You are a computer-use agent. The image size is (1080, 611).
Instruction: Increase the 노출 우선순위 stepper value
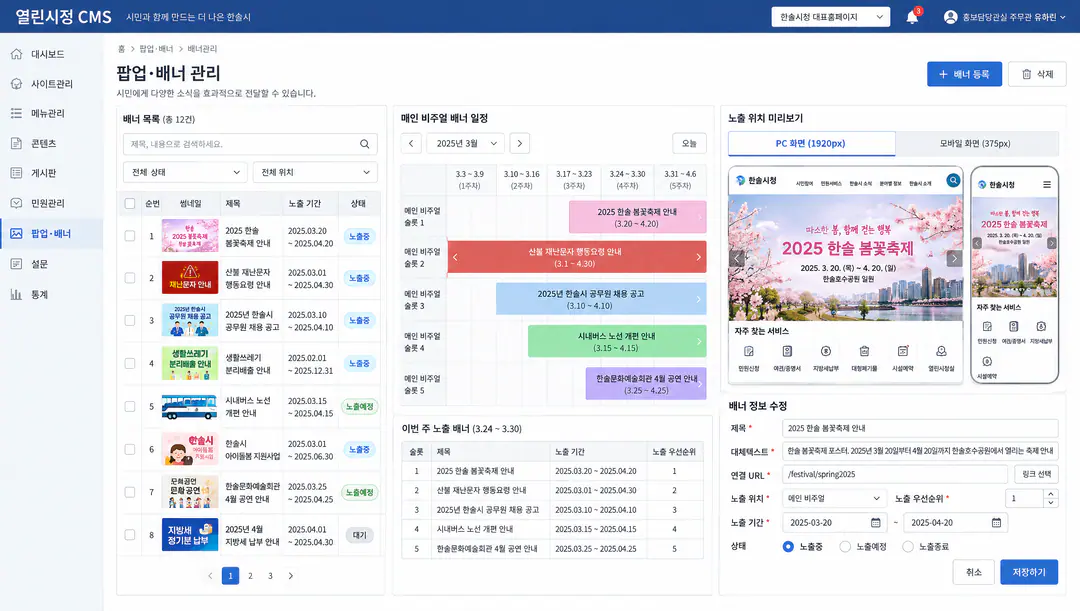1050,494
